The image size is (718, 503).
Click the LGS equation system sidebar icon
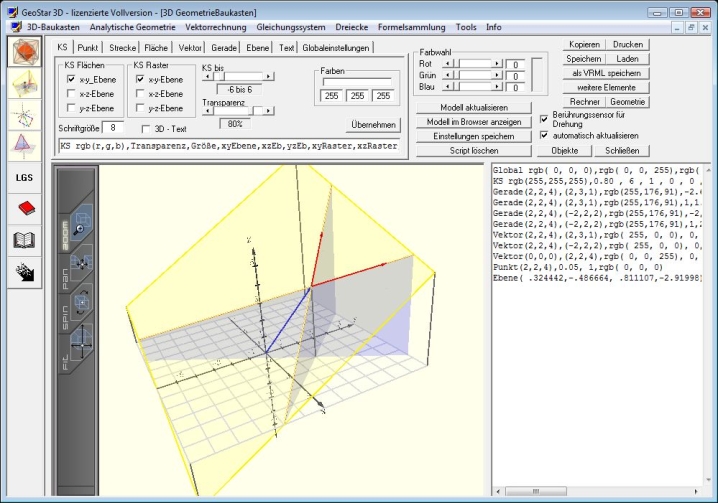[24, 177]
